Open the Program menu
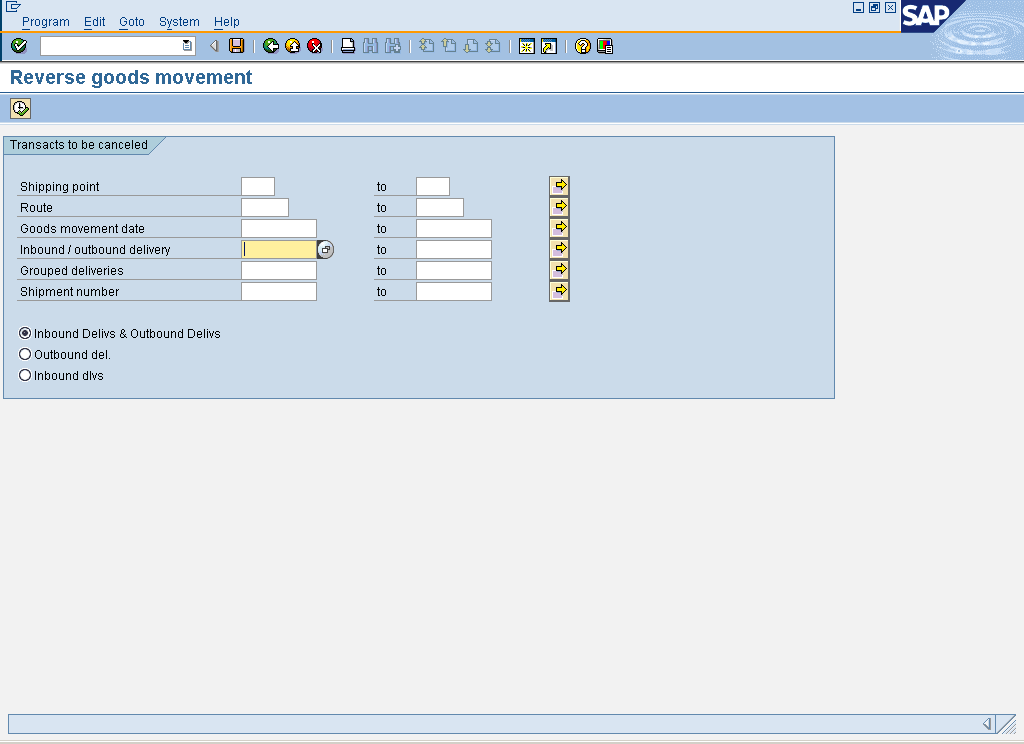The width and height of the screenshot is (1024, 744). click(x=46, y=22)
